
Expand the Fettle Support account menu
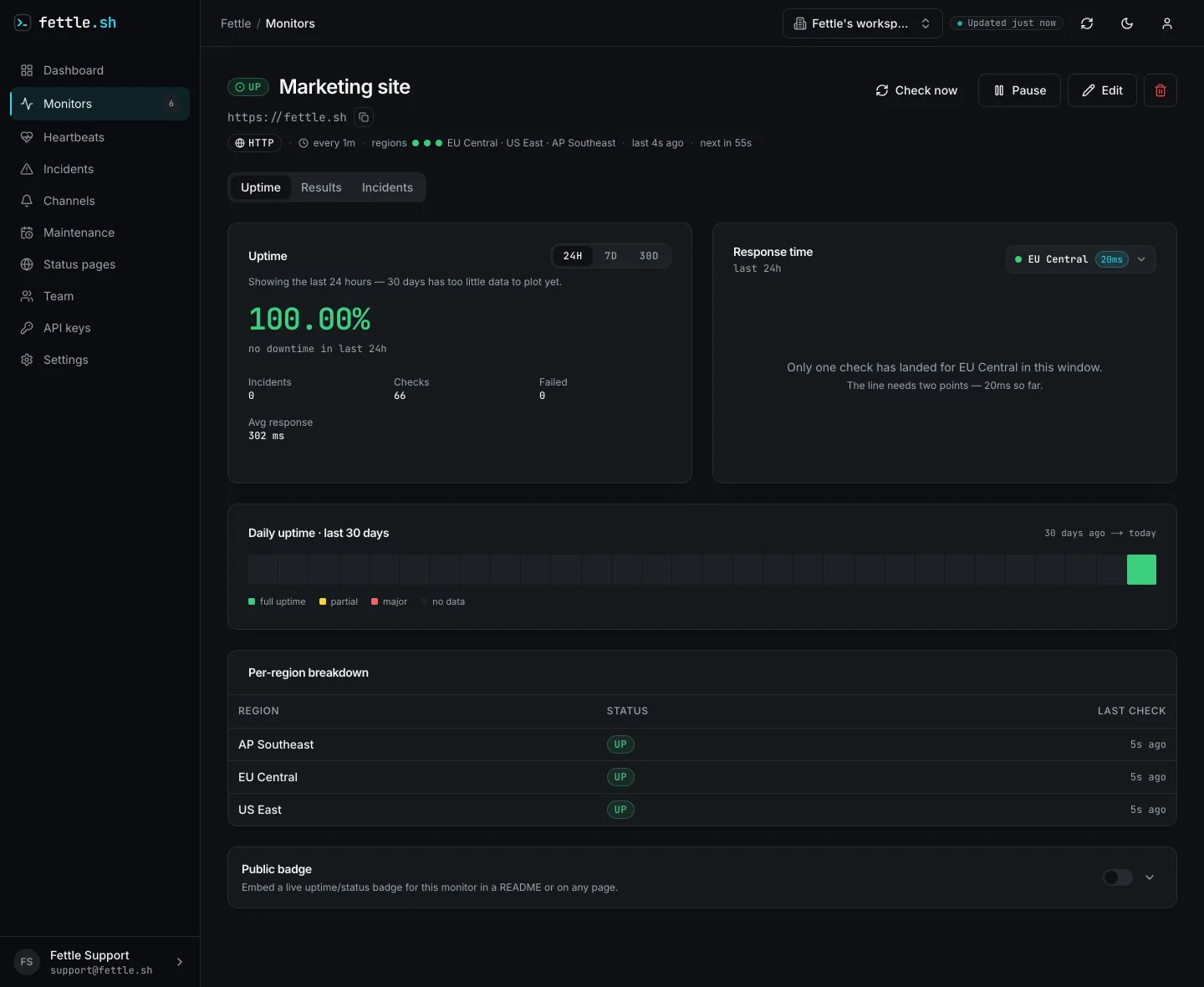click(x=99, y=962)
